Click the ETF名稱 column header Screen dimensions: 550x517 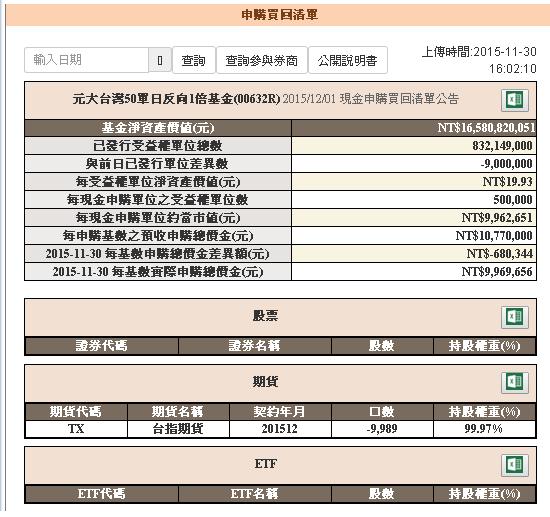[x=255, y=494]
